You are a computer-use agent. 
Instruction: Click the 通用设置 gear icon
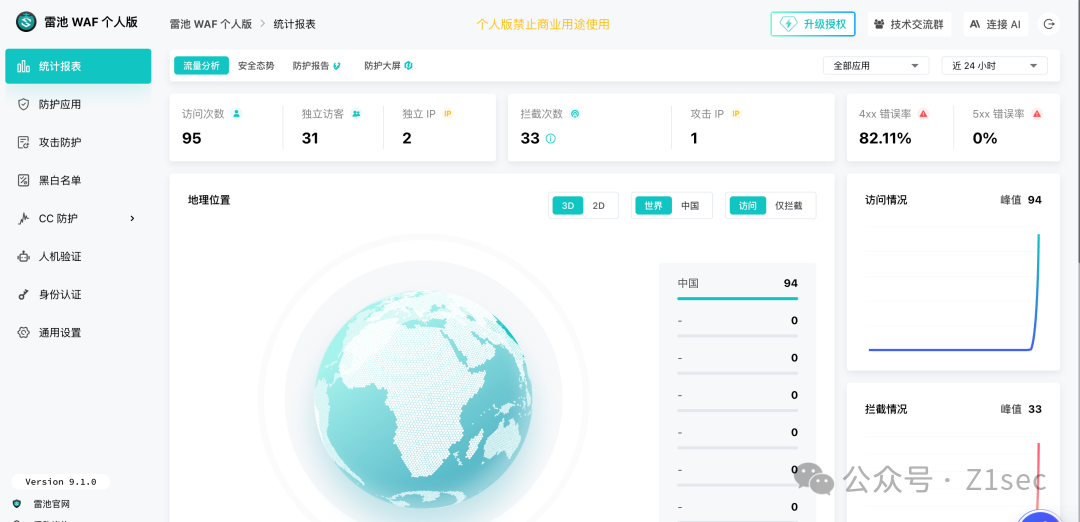tap(23, 333)
